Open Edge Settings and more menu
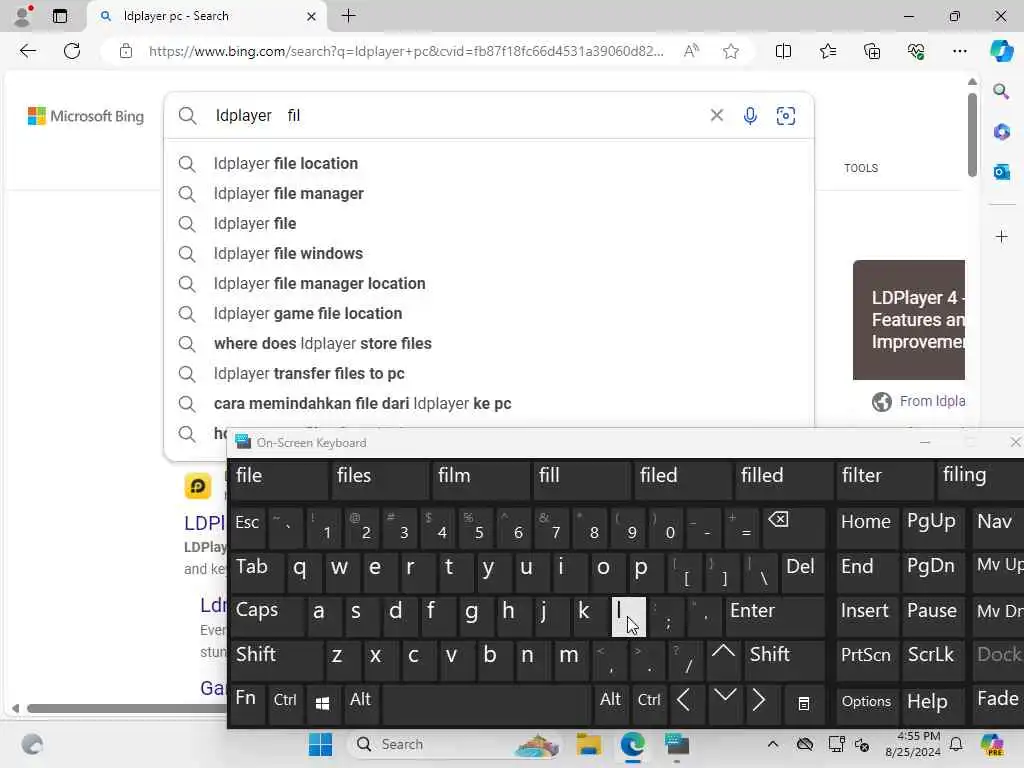The width and height of the screenshot is (1024, 768). [959, 51]
